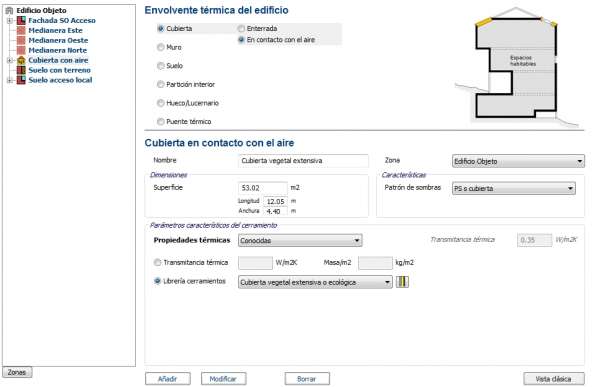Screen dimensions: 600x387
Task: Click the Suelo con terreno floor icon
Action: coord(21,70)
